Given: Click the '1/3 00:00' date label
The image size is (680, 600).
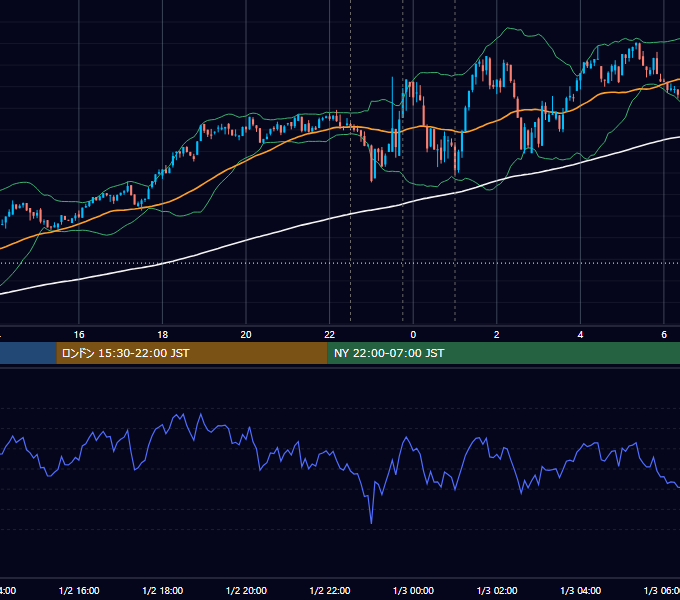Looking at the screenshot, I should [x=413, y=590].
